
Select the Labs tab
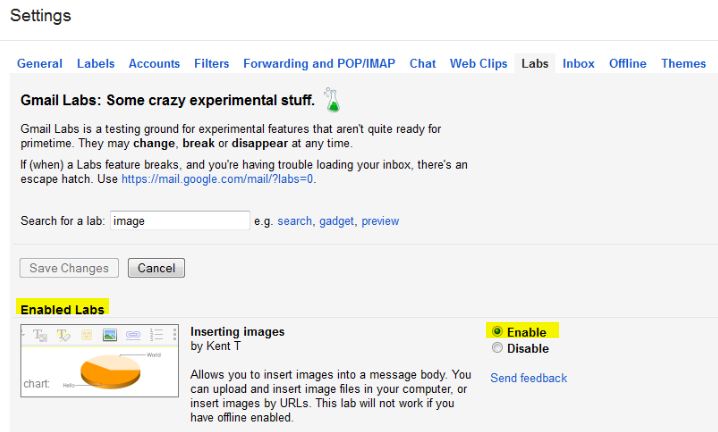tap(535, 64)
